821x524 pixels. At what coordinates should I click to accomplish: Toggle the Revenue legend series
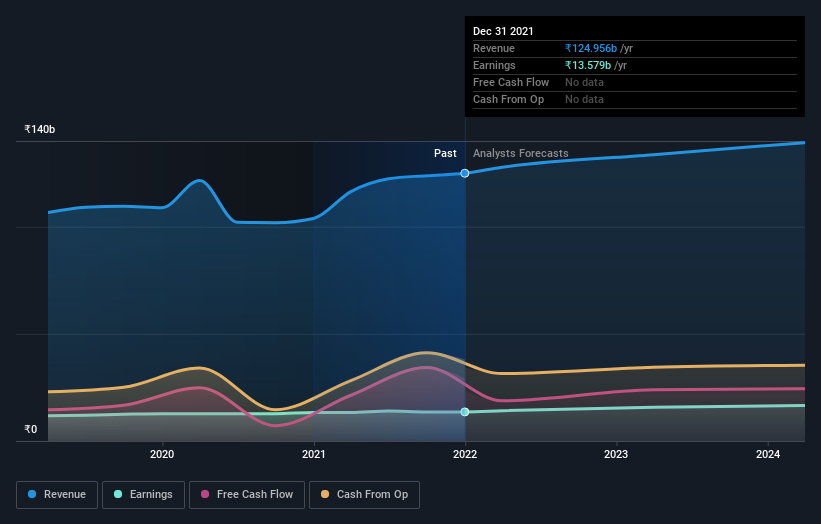tap(57, 495)
